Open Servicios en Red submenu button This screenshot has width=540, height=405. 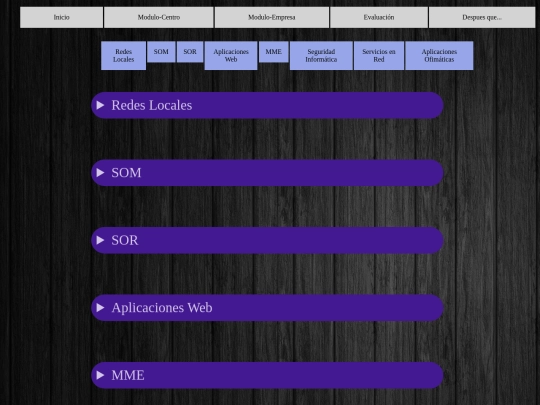[x=379, y=55]
